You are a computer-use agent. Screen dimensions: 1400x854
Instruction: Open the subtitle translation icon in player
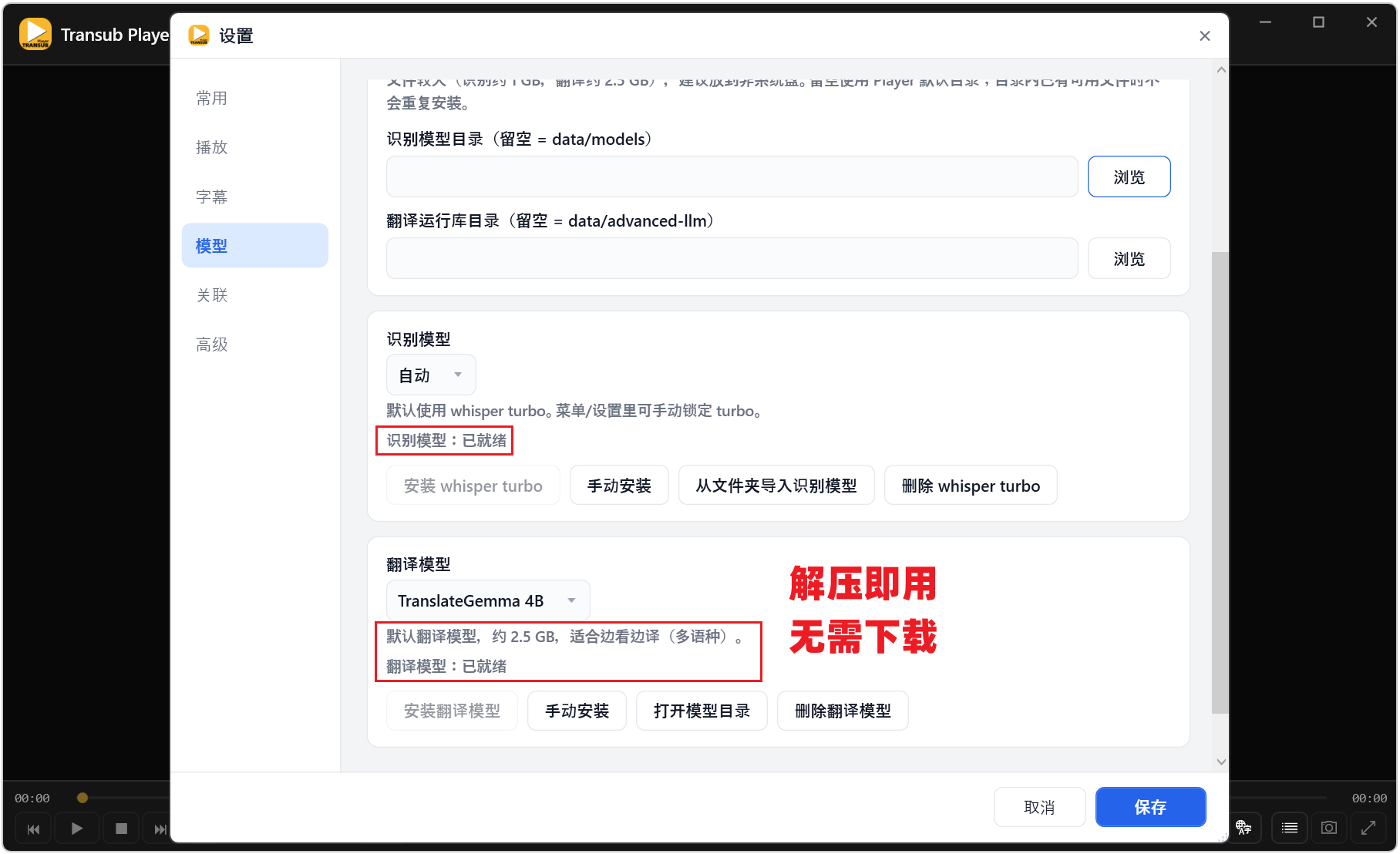tap(1244, 828)
